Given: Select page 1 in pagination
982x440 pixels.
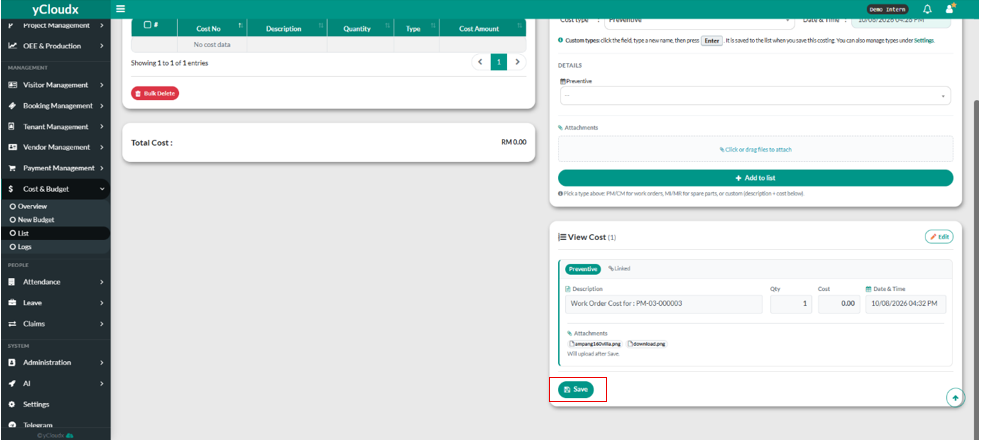Looking at the screenshot, I should pyautogui.click(x=499, y=62).
